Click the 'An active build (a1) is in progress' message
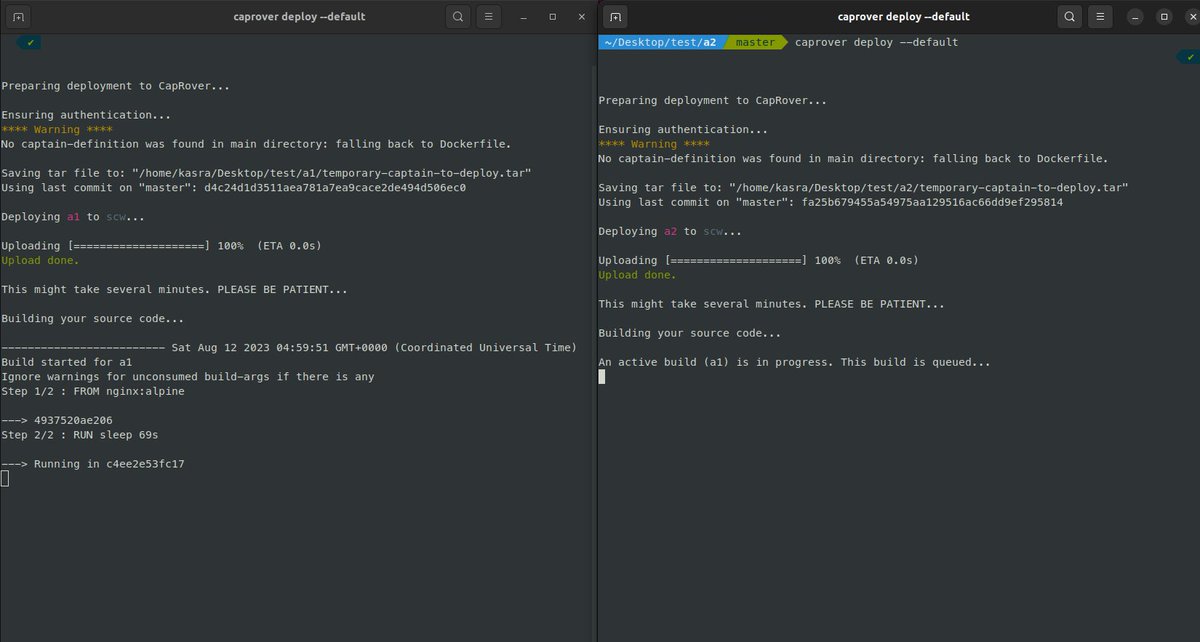 pos(795,362)
